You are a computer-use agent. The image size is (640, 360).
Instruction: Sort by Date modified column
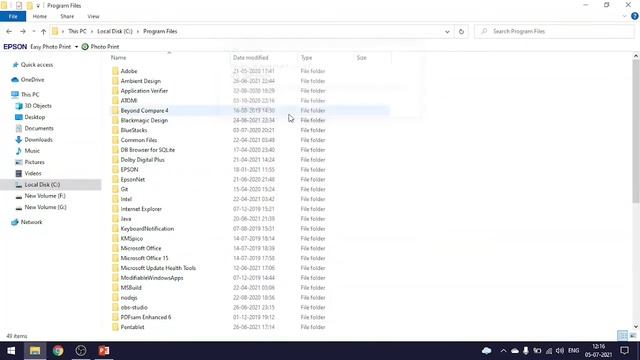click(x=251, y=58)
